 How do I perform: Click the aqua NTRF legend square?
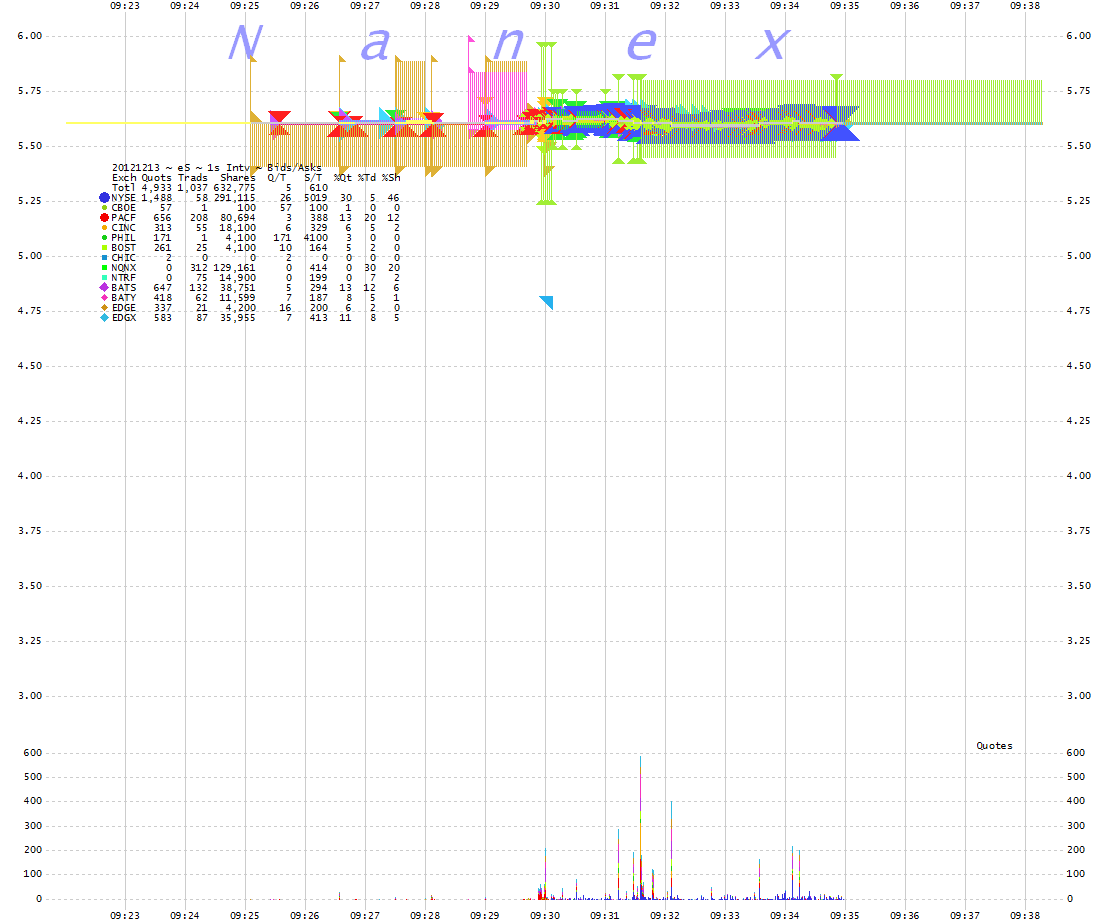[x=105, y=278]
